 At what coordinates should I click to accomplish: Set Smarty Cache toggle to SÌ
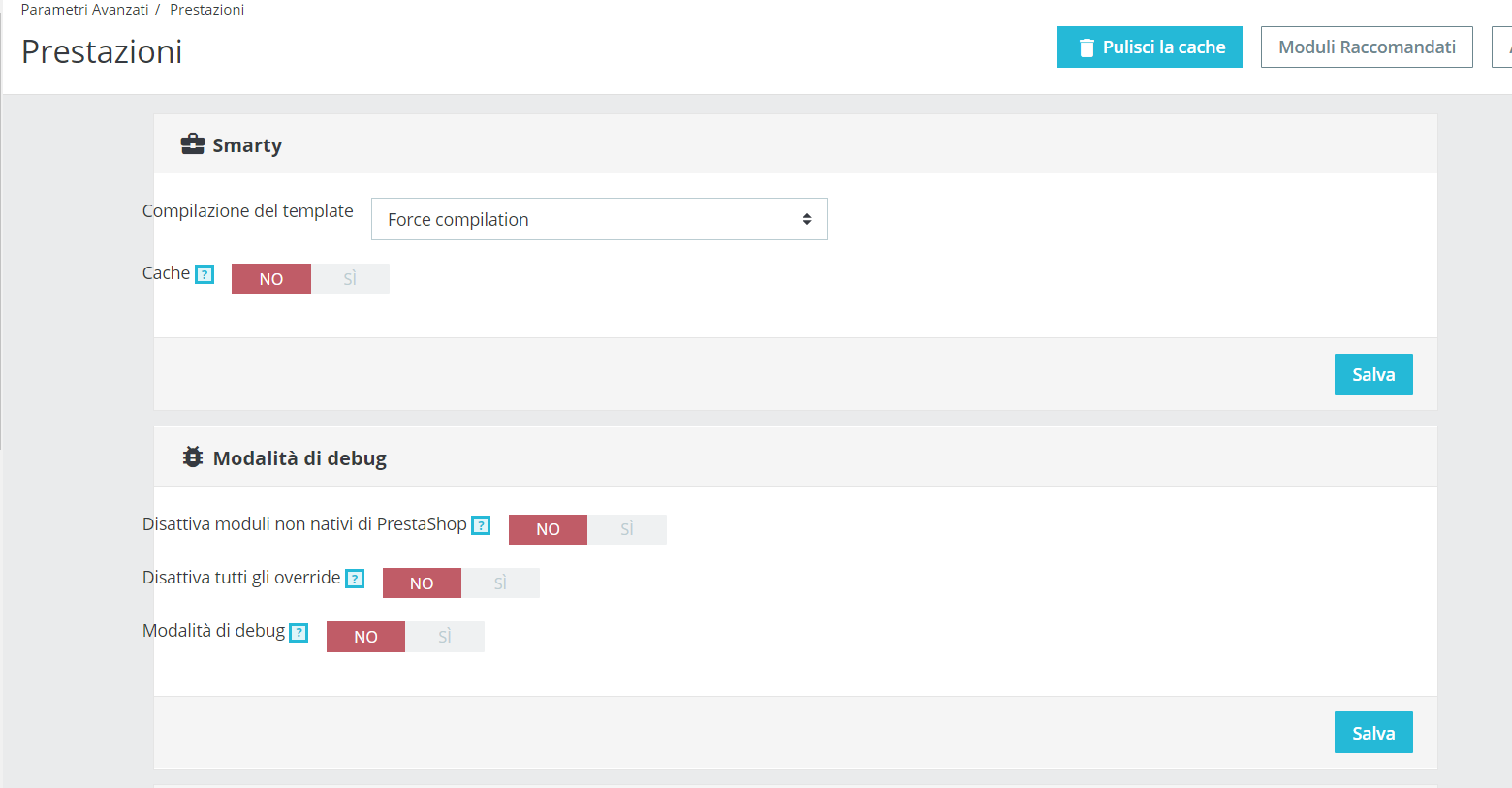coord(350,279)
